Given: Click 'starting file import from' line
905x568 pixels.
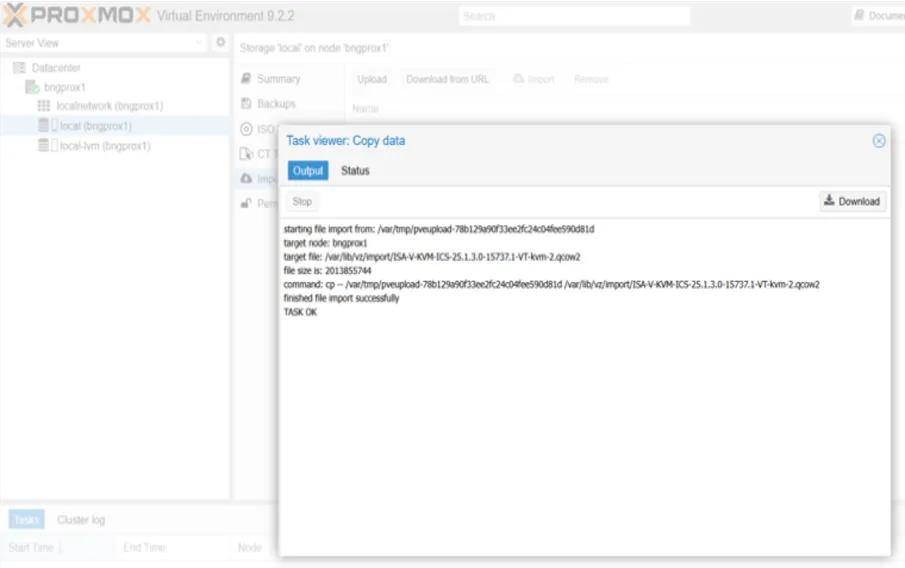Looking at the screenshot, I should (x=439, y=229).
